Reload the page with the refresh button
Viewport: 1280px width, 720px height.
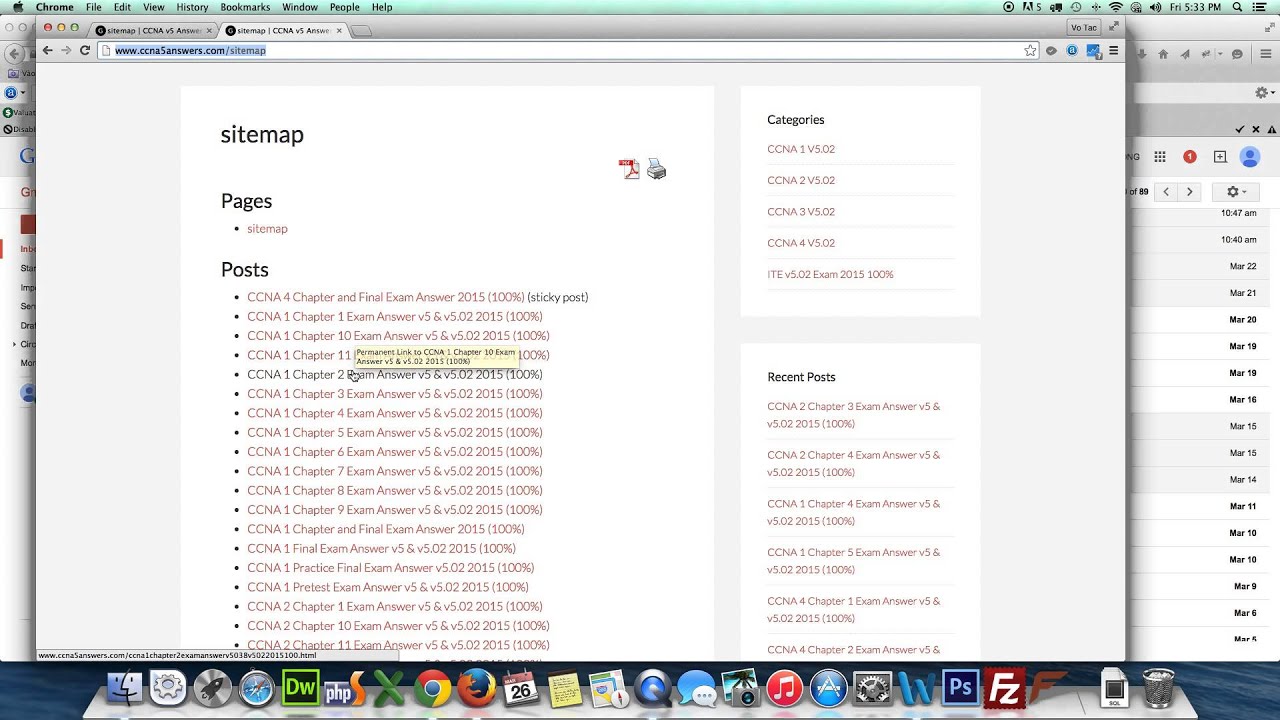(85, 50)
